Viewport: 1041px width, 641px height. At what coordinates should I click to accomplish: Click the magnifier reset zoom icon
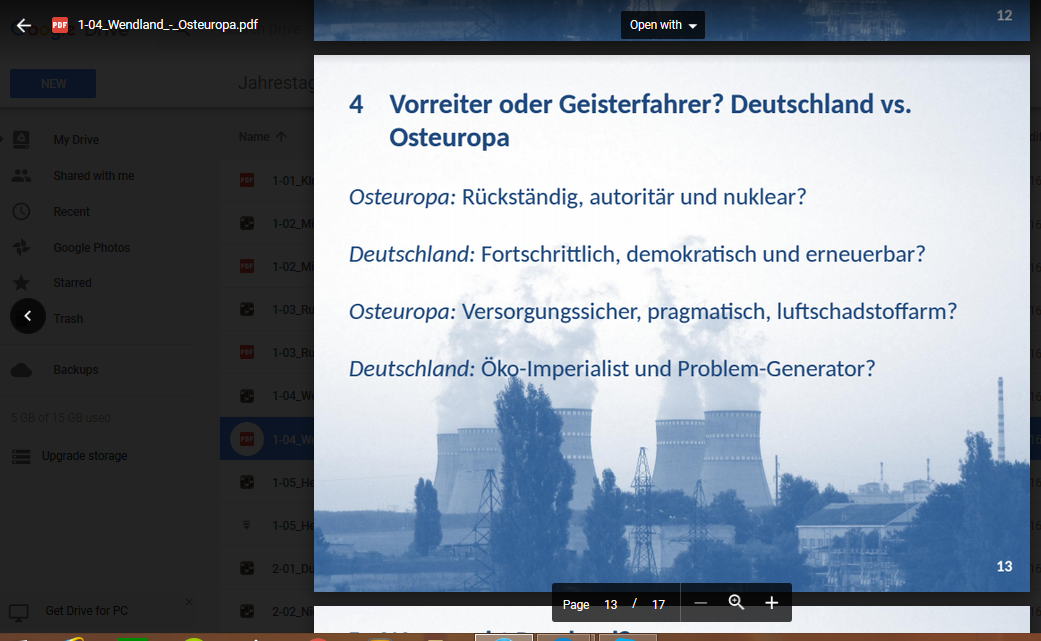(736, 603)
